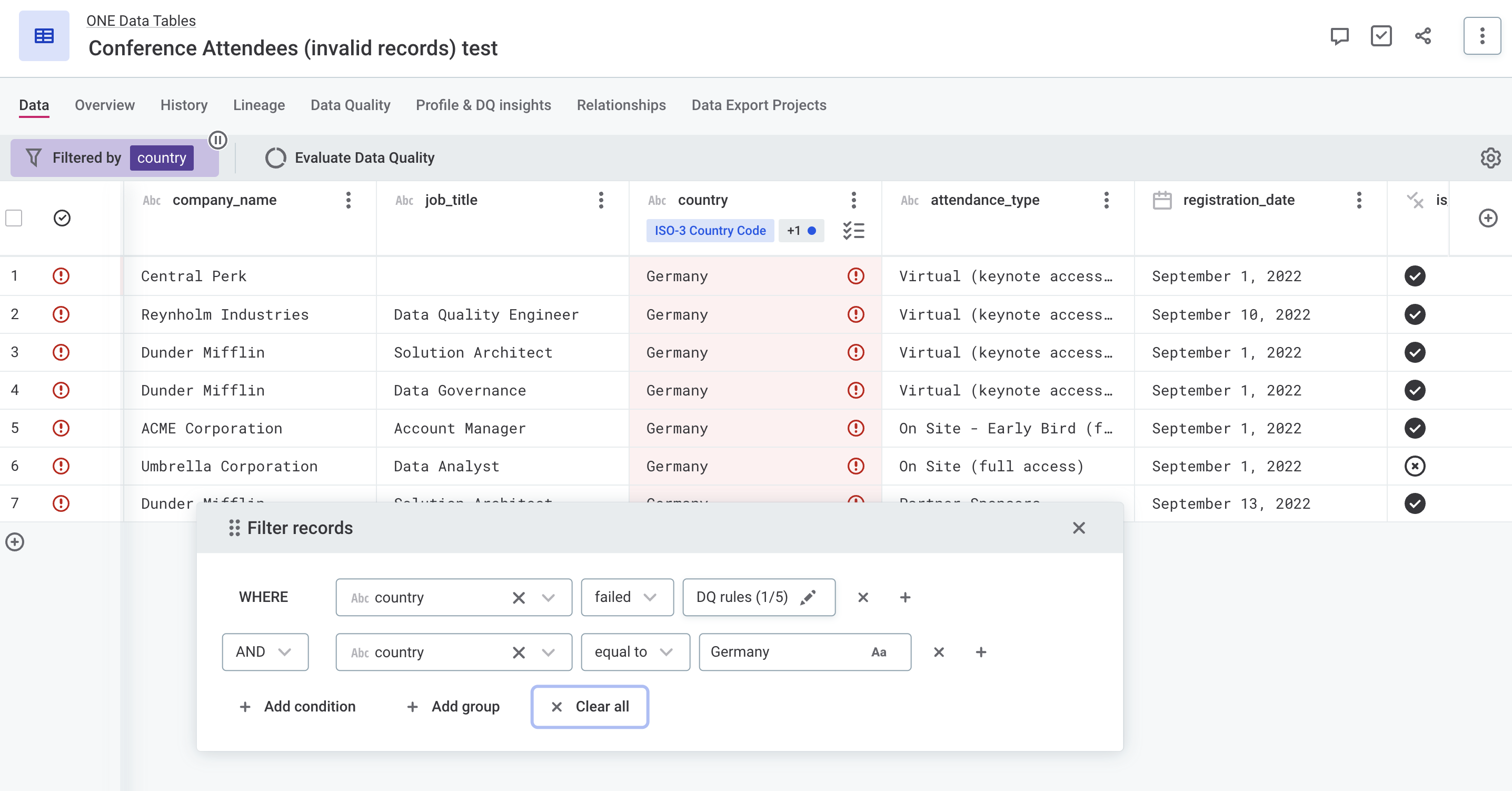
Task: Open DQ rules checklist icon on country column
Action: tap(853, 230)
